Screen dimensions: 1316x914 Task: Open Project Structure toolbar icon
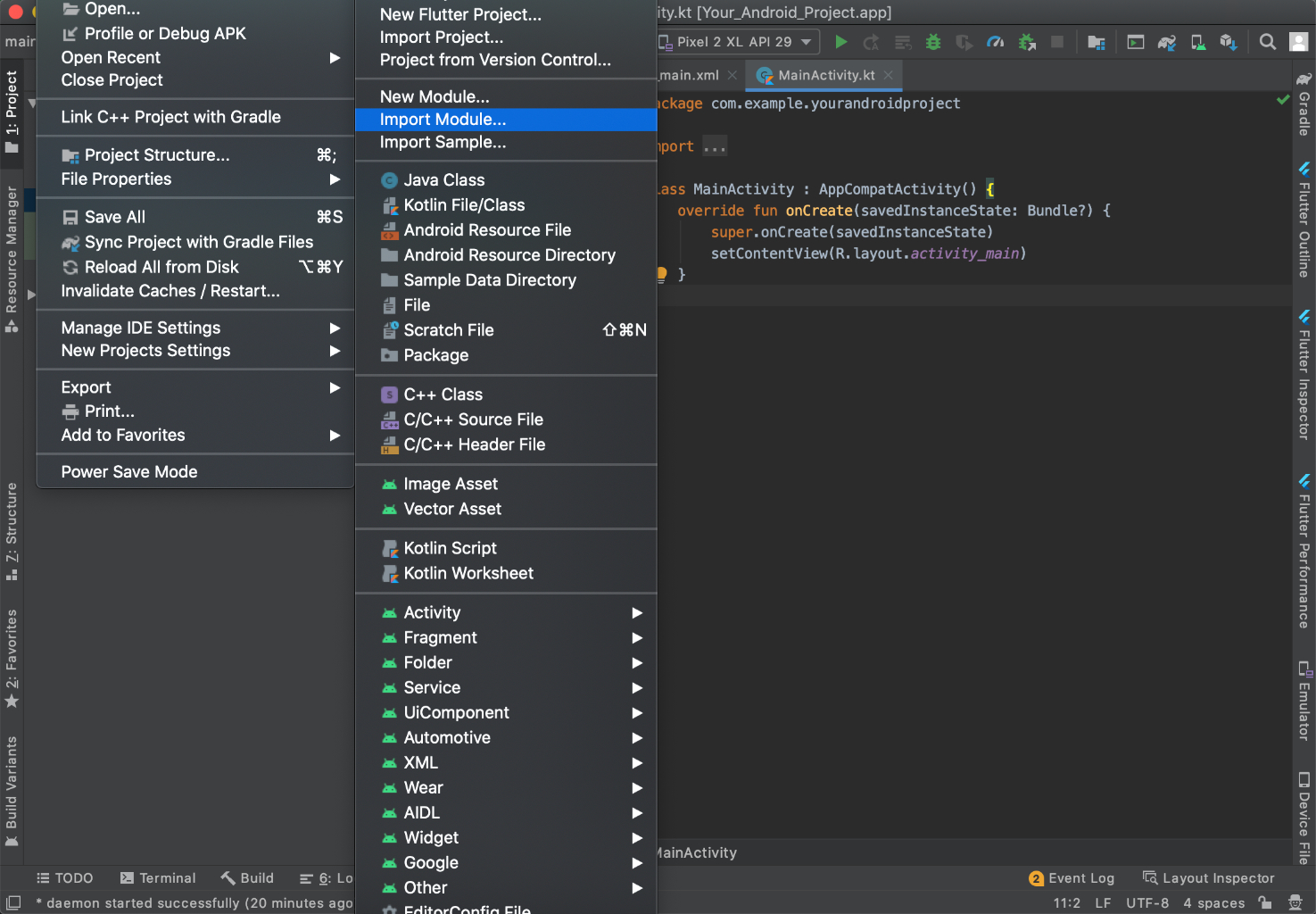(1097, 42)
